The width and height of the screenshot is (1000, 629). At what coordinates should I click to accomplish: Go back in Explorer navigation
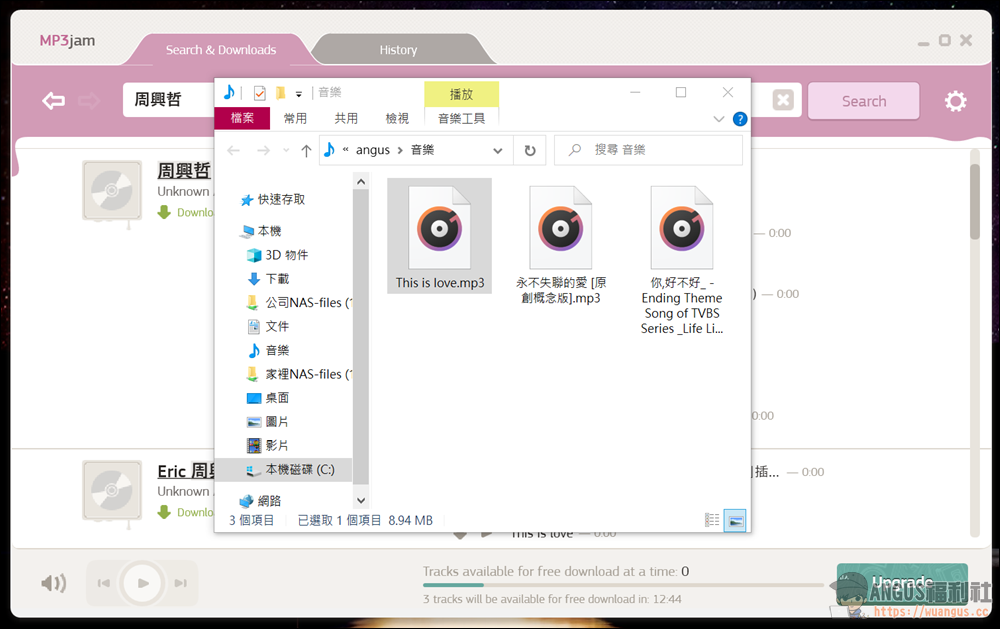[233, 151]
